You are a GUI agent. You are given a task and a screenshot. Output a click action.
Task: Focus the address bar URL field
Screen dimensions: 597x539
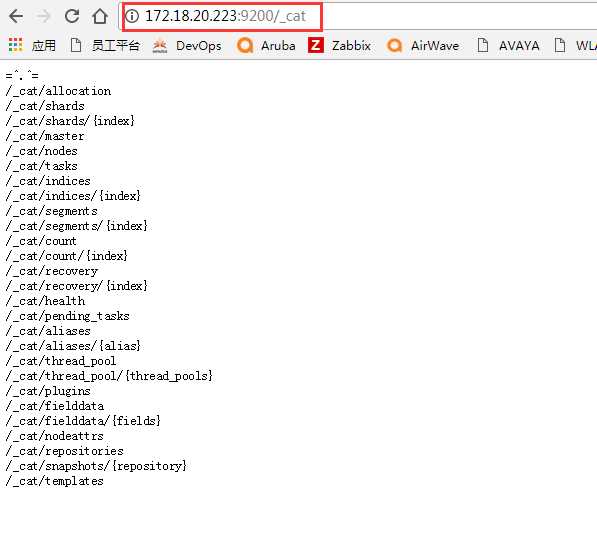pyautogui.click(x=358, y=16)
